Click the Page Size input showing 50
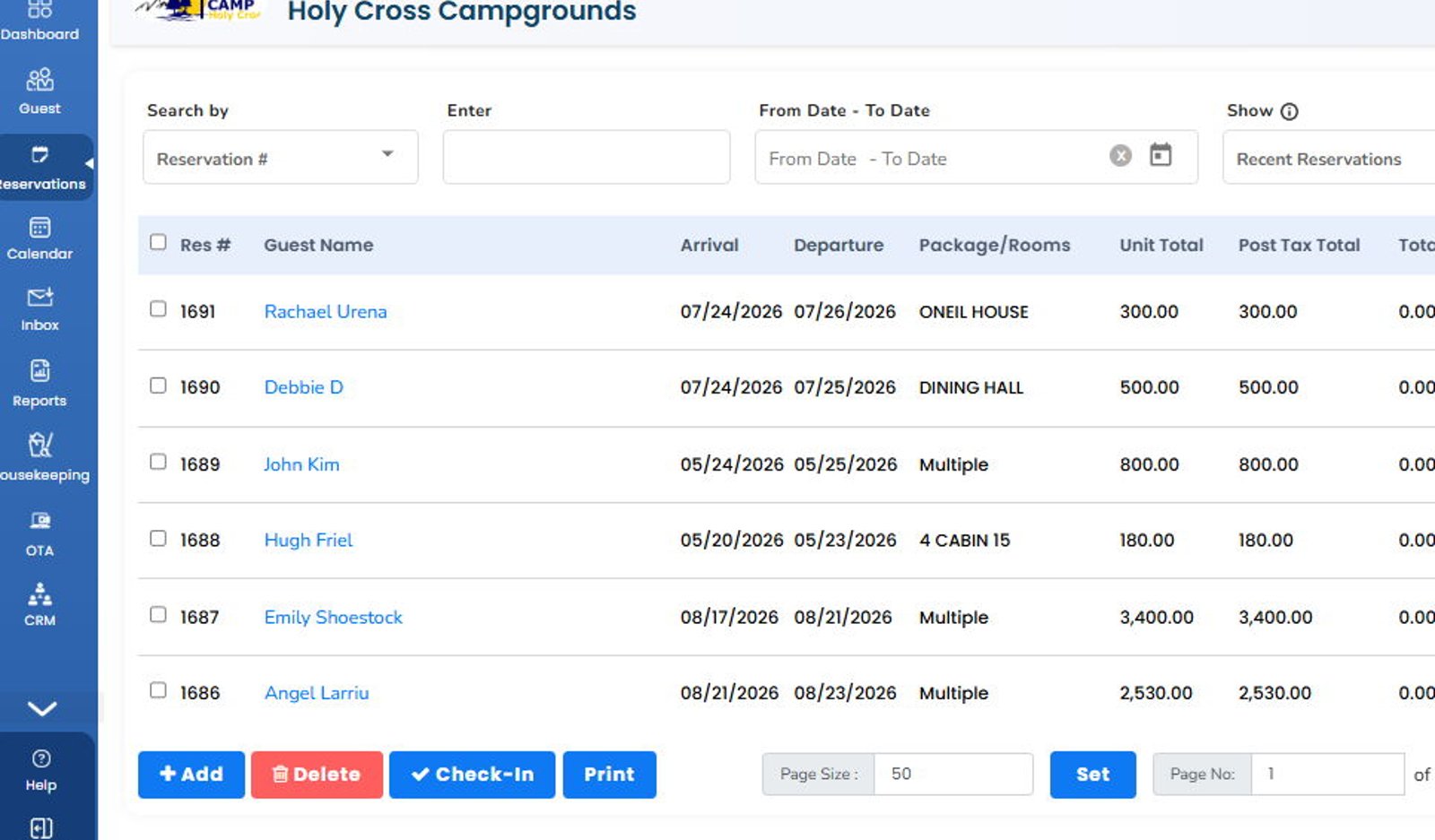Viewport: 1435px width, 840px height. [x=953, y=774]
